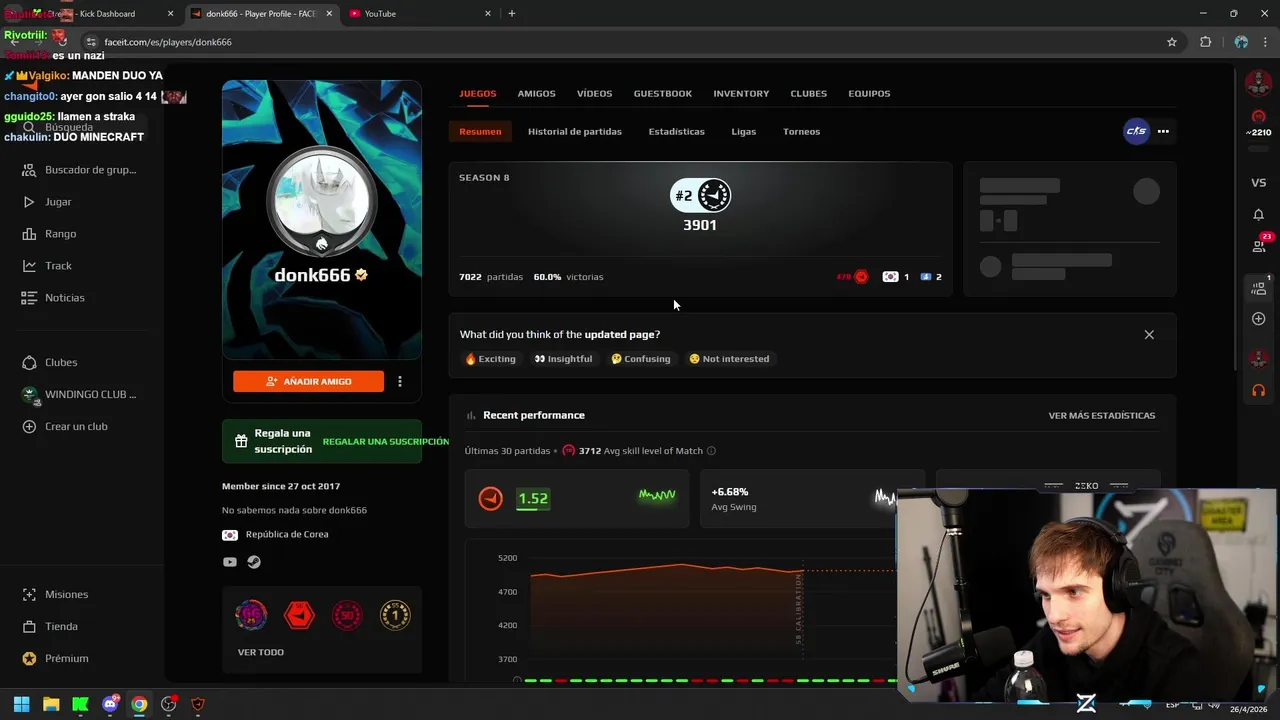
Task: Open the Estadísticas sub-tab
Action: 676,131
